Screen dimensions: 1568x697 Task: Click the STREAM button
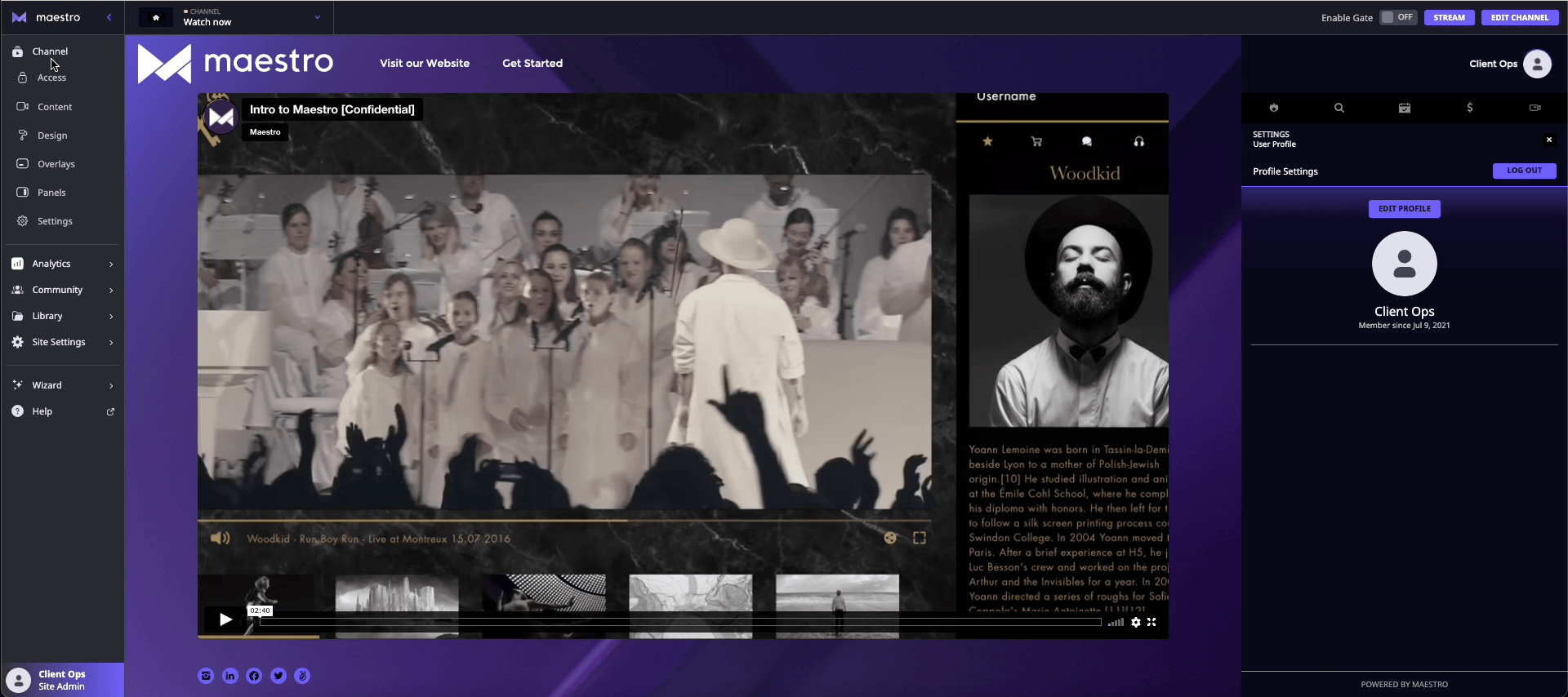pos(1449,17)
